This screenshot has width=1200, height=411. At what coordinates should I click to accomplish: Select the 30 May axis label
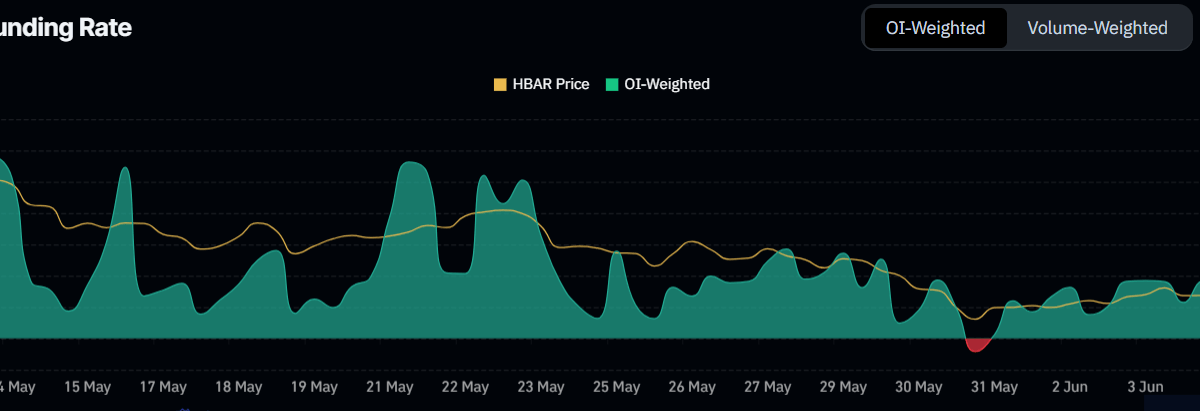click(918, 387)
